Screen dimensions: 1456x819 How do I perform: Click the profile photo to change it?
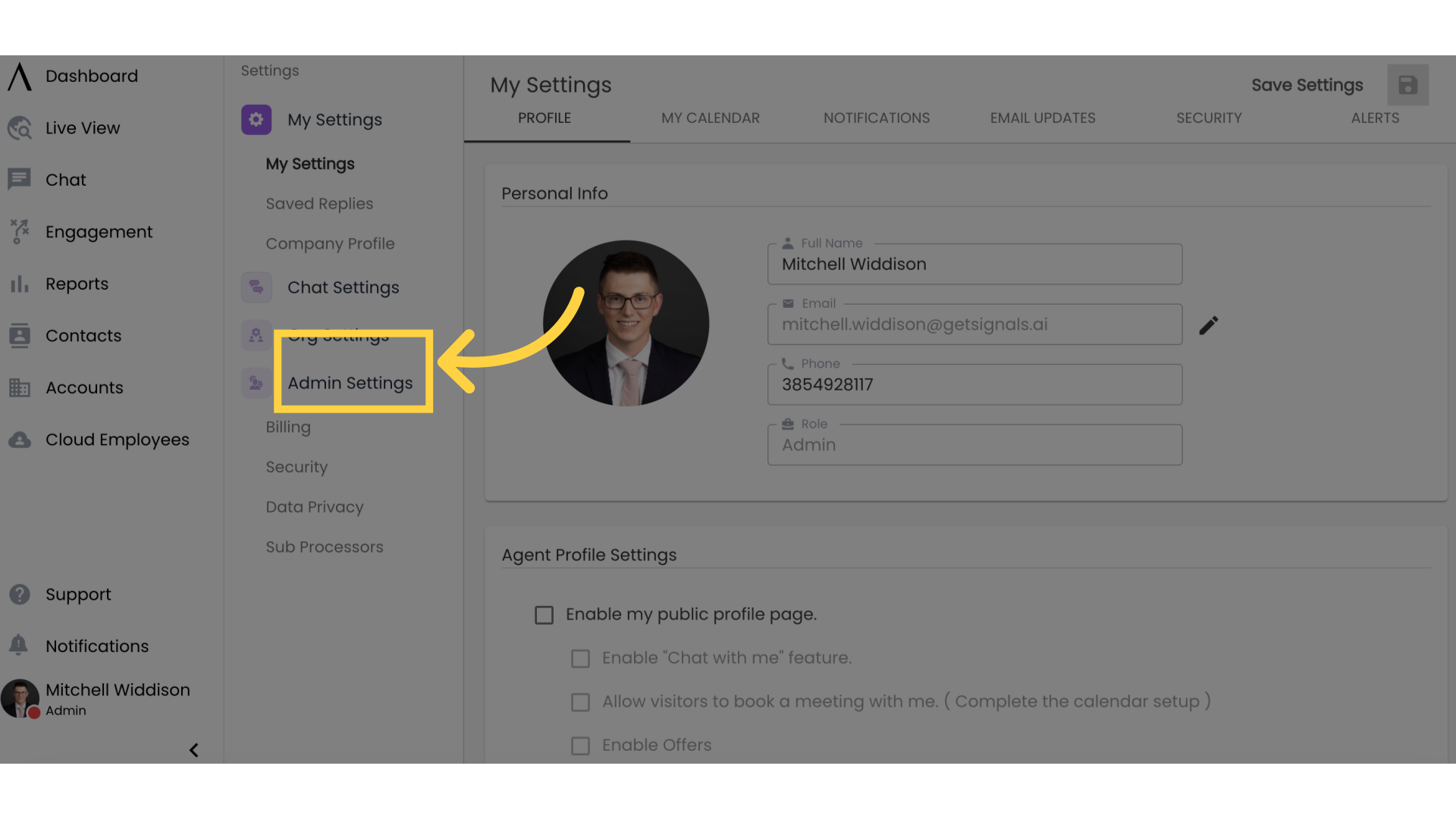pyautogui.click(x=626, y=323)
